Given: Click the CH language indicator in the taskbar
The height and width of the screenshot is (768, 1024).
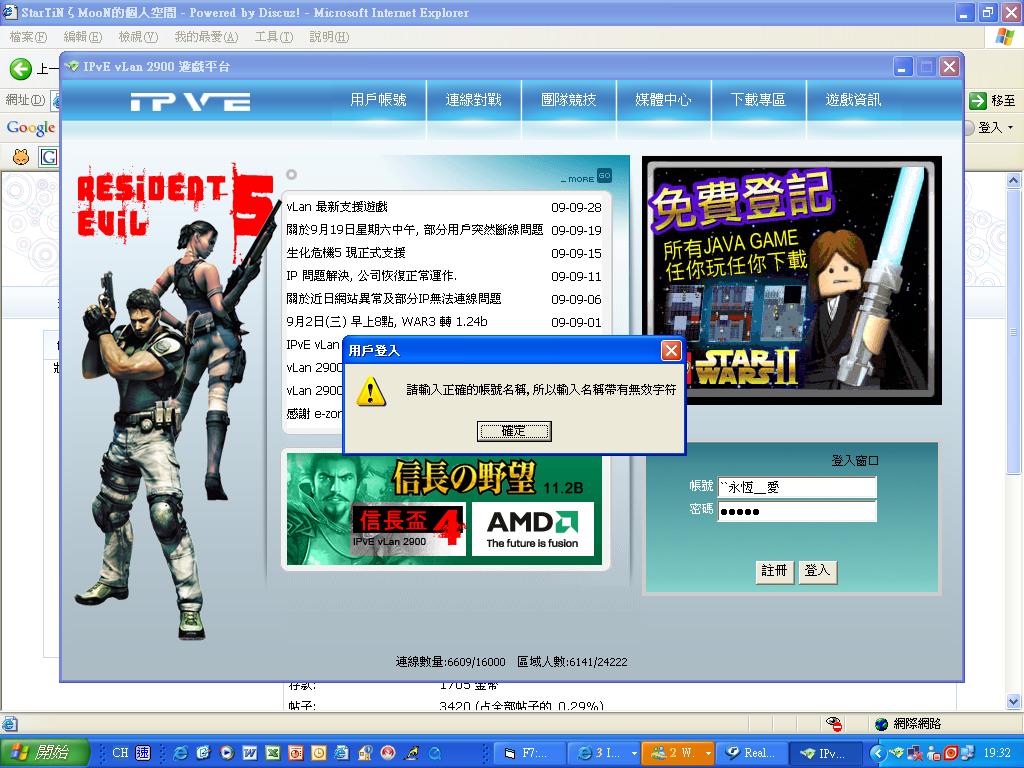Looking at the screenshot, I should [120, 752].
